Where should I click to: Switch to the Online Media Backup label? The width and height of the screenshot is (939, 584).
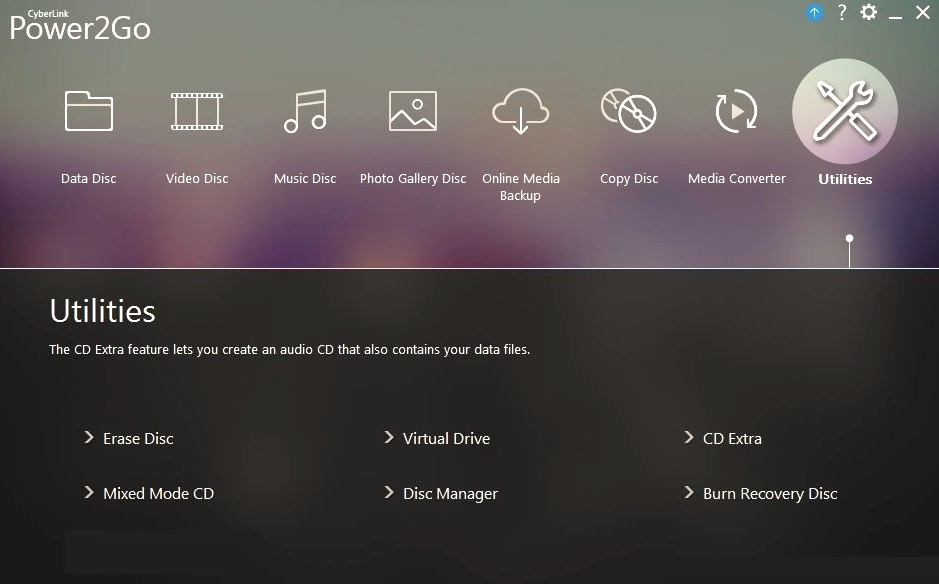pyautogui.click(x=521, y=187)
